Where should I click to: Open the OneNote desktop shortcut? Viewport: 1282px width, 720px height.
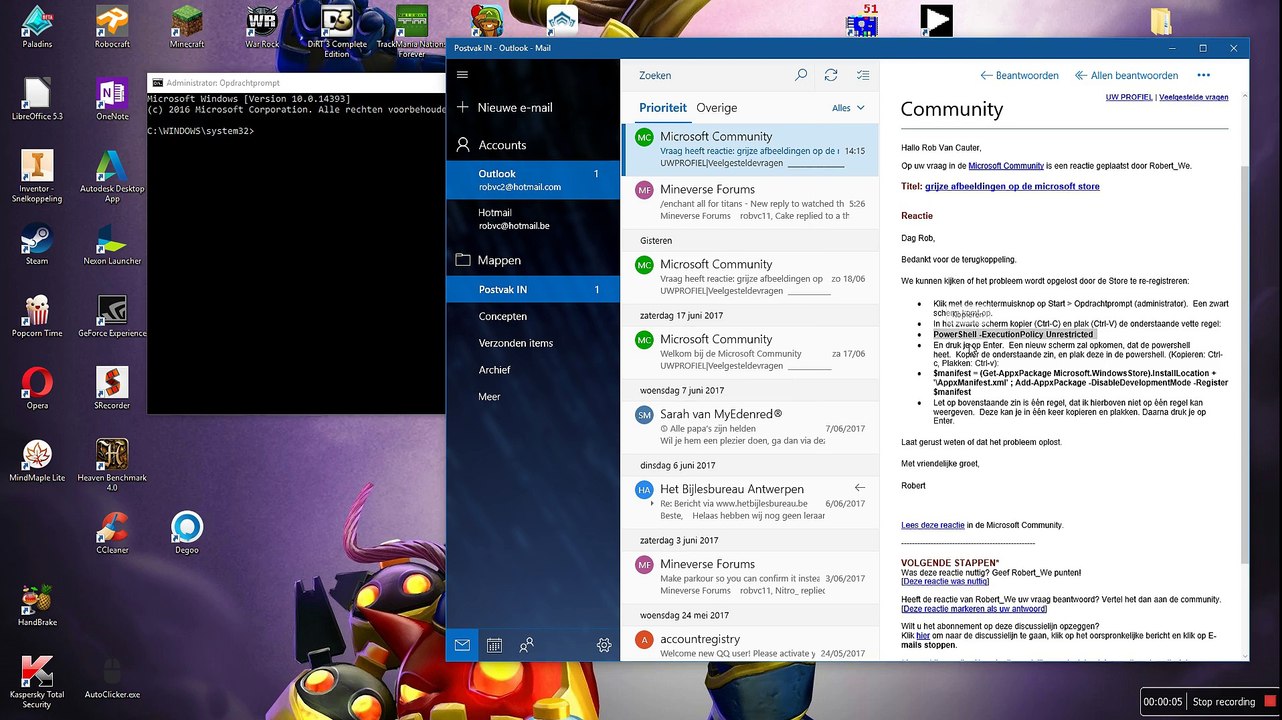coord(112,99)
